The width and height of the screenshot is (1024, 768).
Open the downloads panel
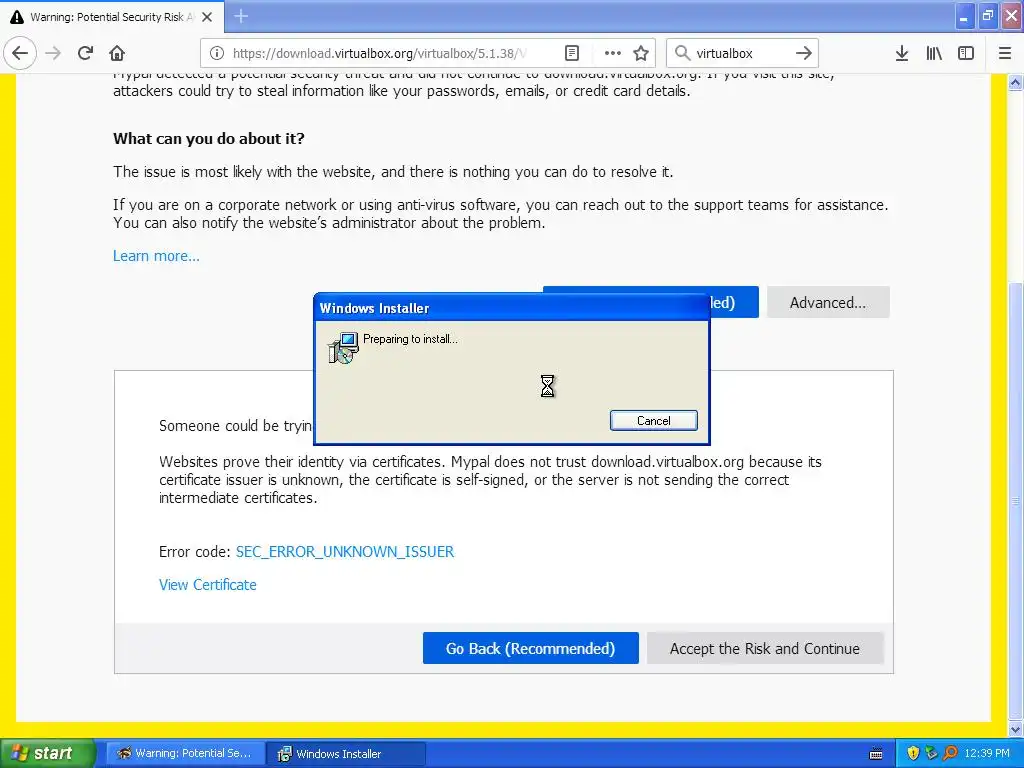[x=902, y=53]
